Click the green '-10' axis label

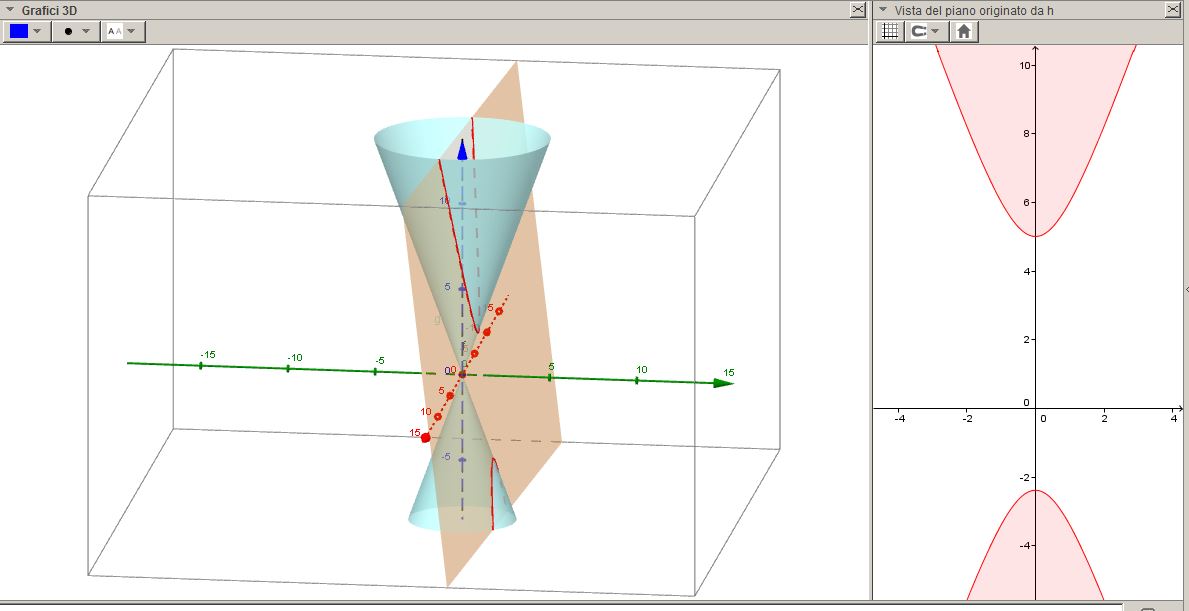295,358
